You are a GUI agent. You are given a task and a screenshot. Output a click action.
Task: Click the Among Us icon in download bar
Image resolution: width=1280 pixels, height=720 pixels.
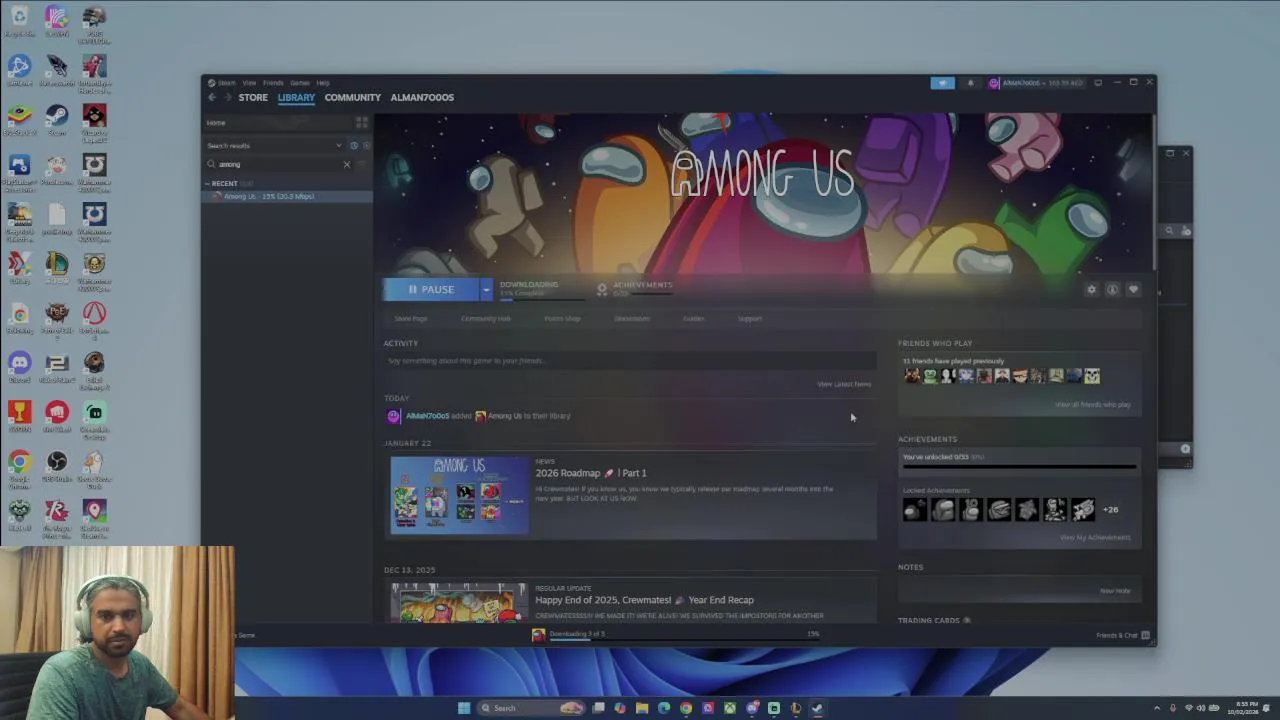pos(539,635)
